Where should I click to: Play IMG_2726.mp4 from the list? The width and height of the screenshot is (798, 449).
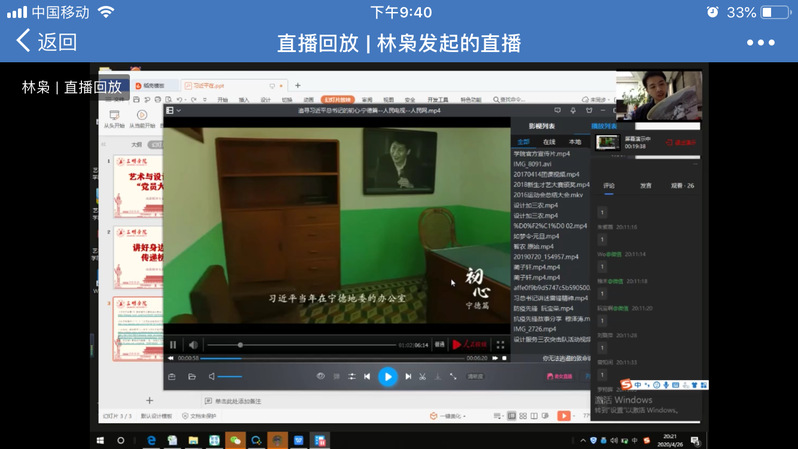click(535, 329)
